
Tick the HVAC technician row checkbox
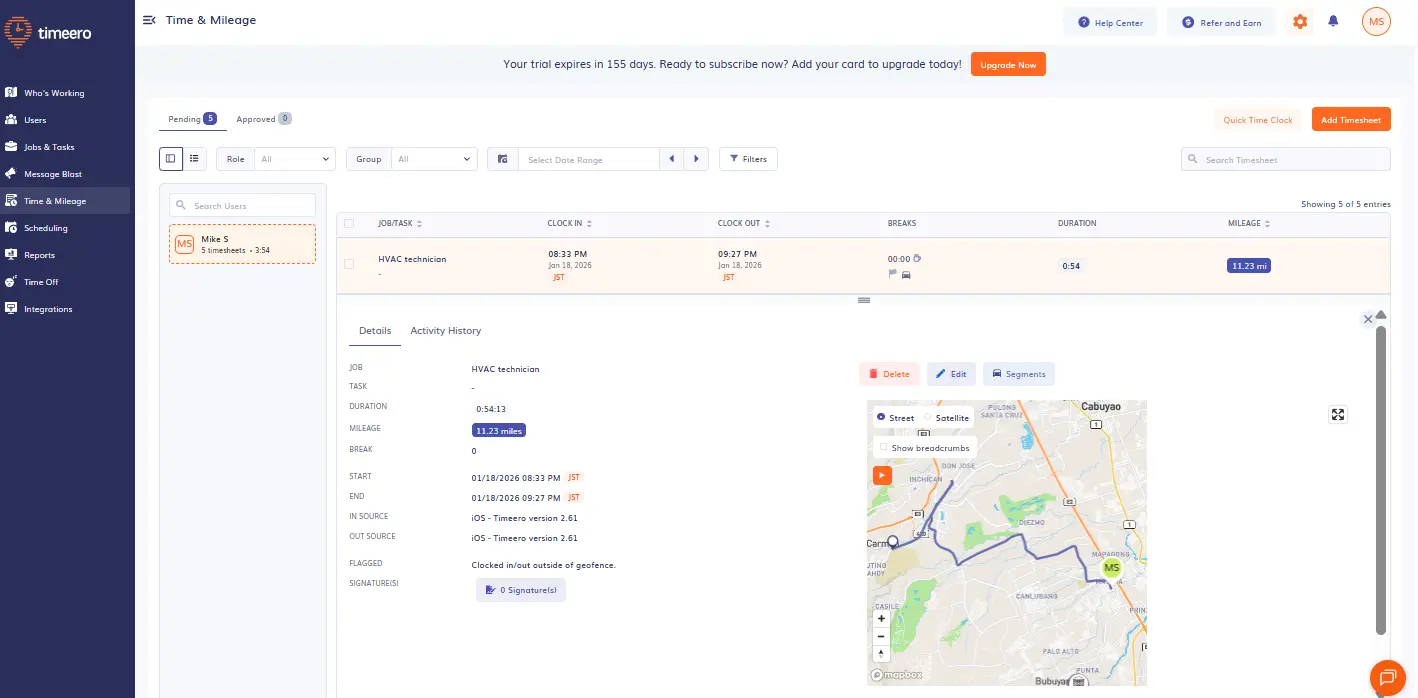[349, 264]
